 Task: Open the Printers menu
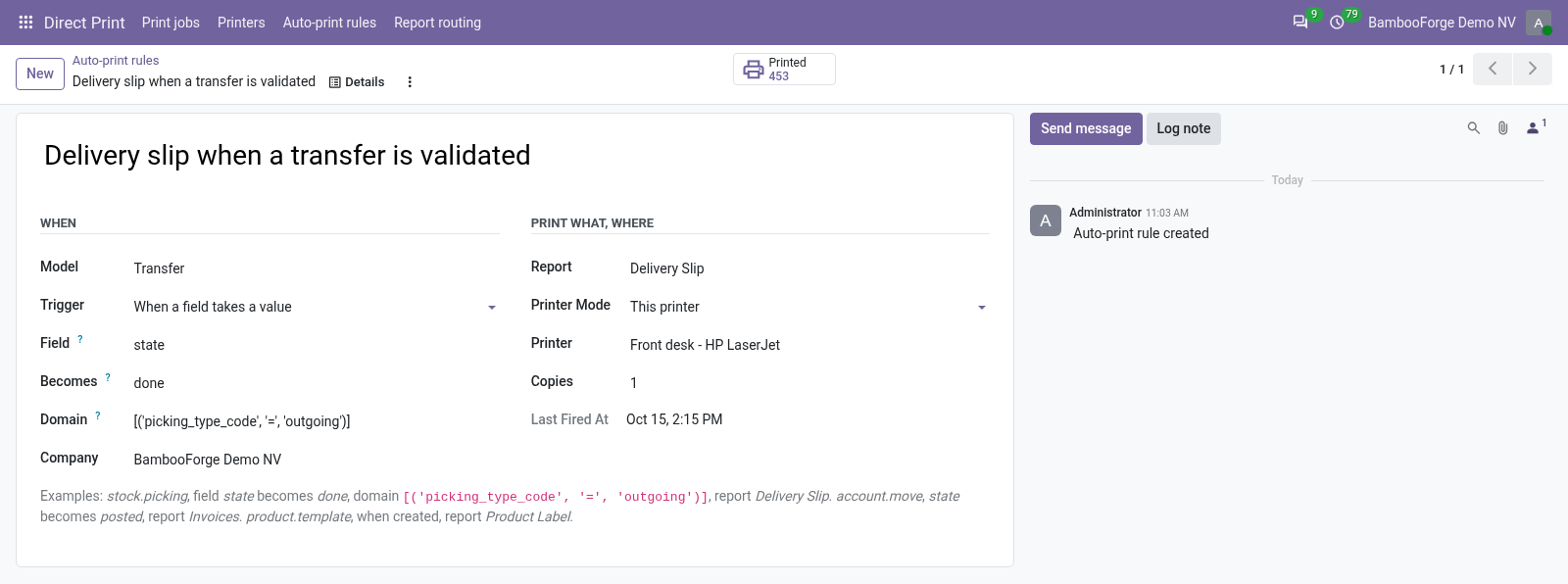coord(241,23)
